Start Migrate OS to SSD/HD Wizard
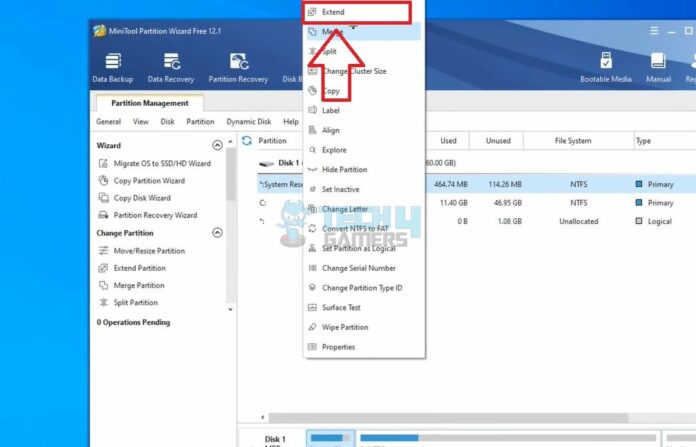 coord(154,163)
